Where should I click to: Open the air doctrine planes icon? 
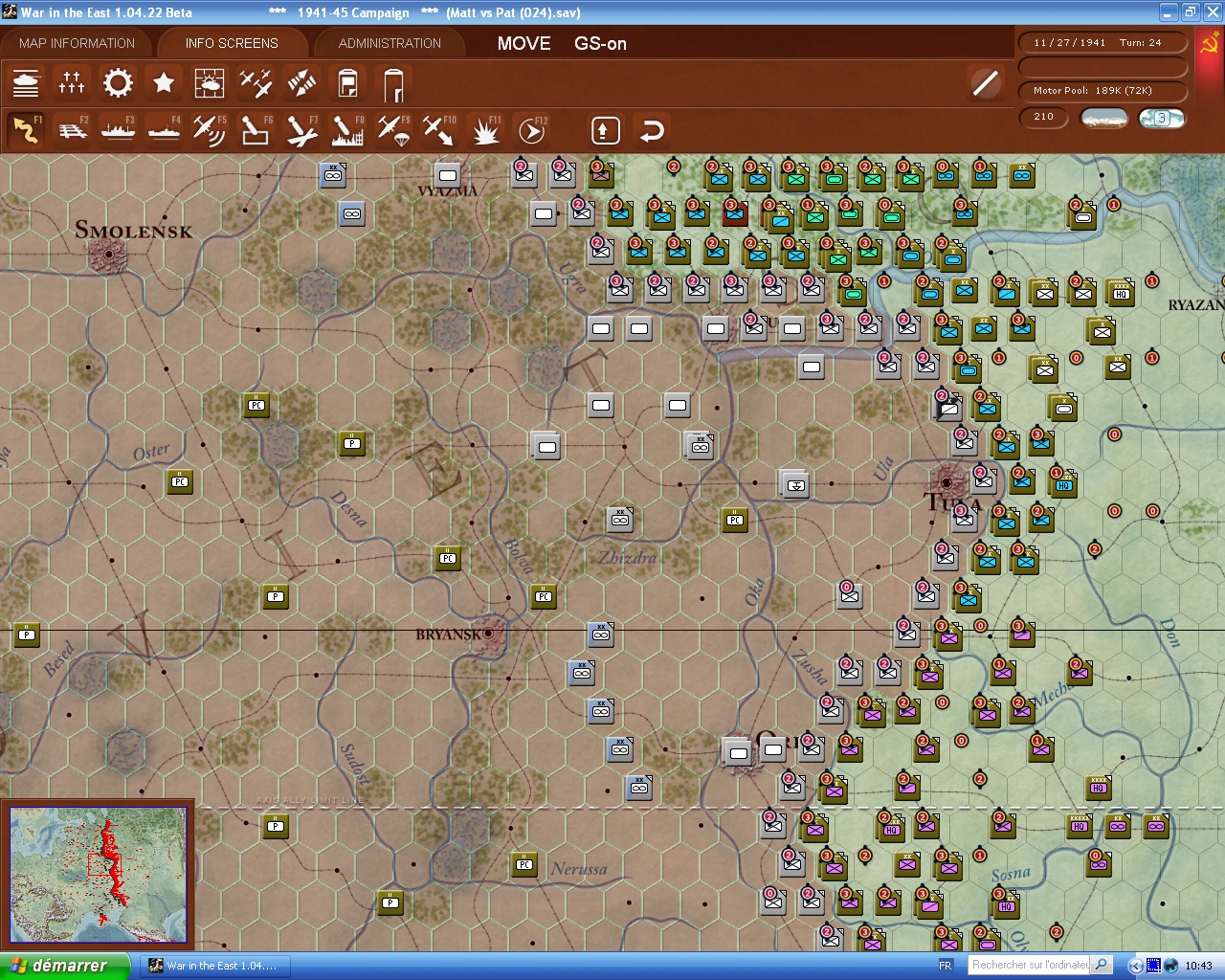pos(256,84)
